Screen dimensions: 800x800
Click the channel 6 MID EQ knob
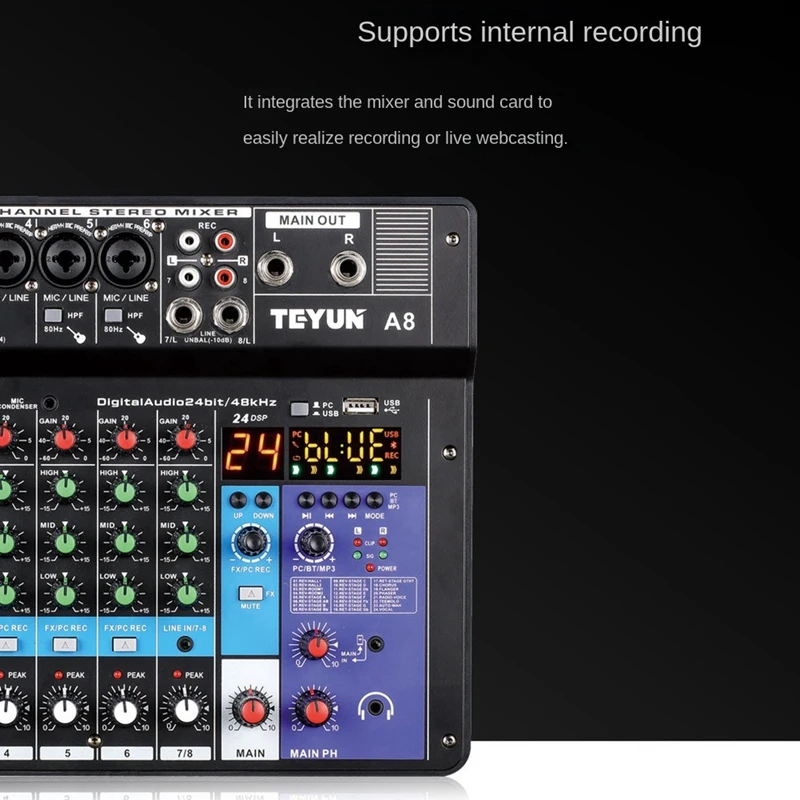pos(126,543)
